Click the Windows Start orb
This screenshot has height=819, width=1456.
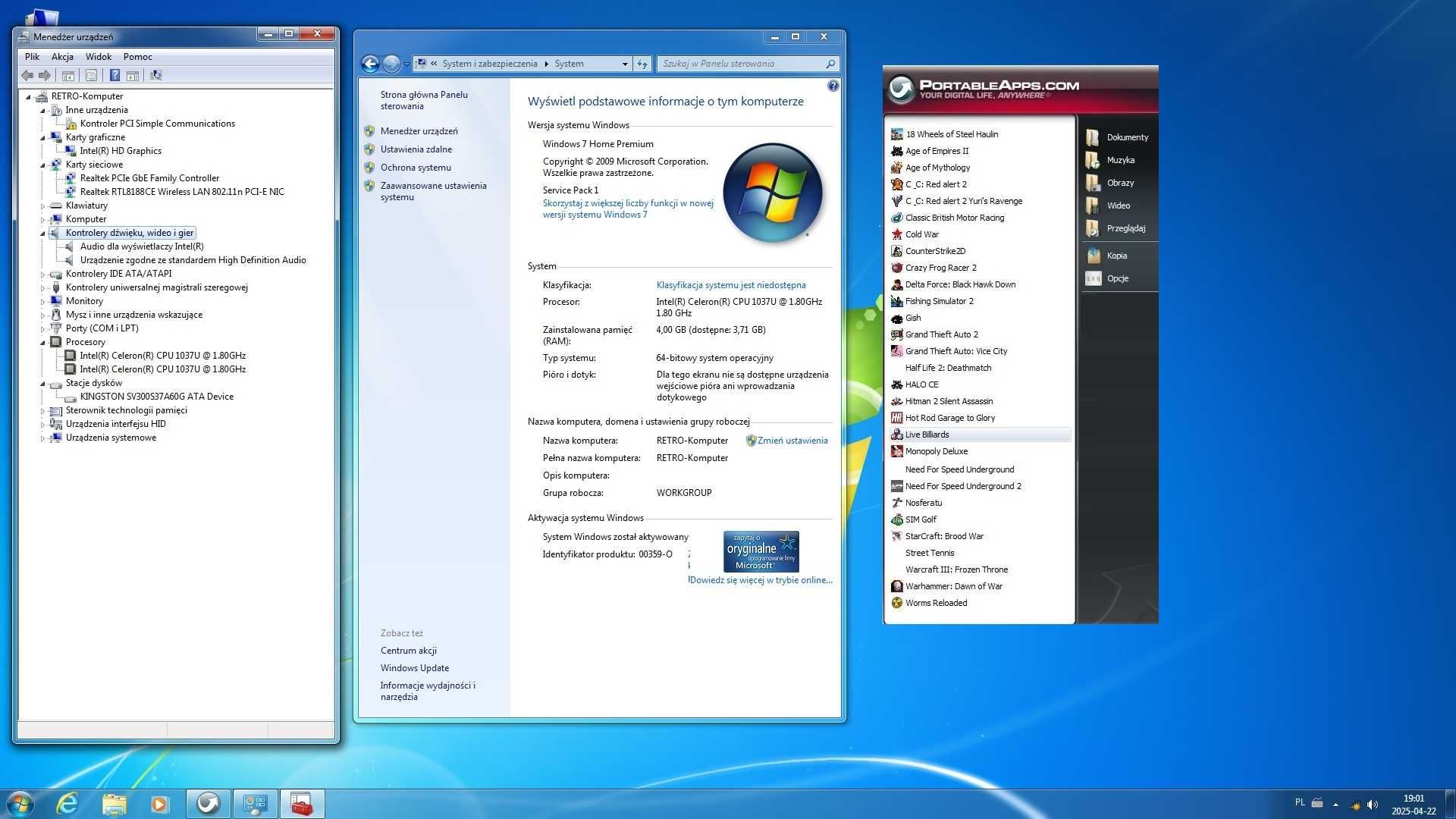[x=20, y=804]
